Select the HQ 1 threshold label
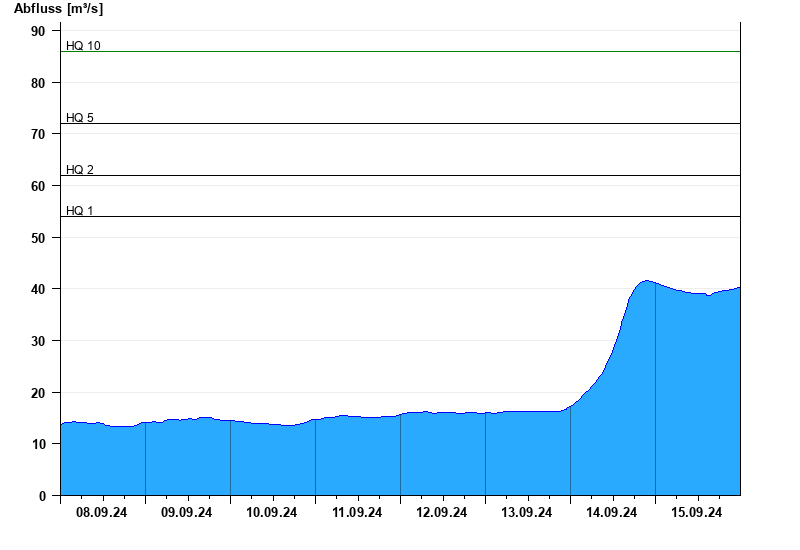Image resolution: width=800 pixels, height=550 pixels. pyautogui.click(x=80, y=211)
